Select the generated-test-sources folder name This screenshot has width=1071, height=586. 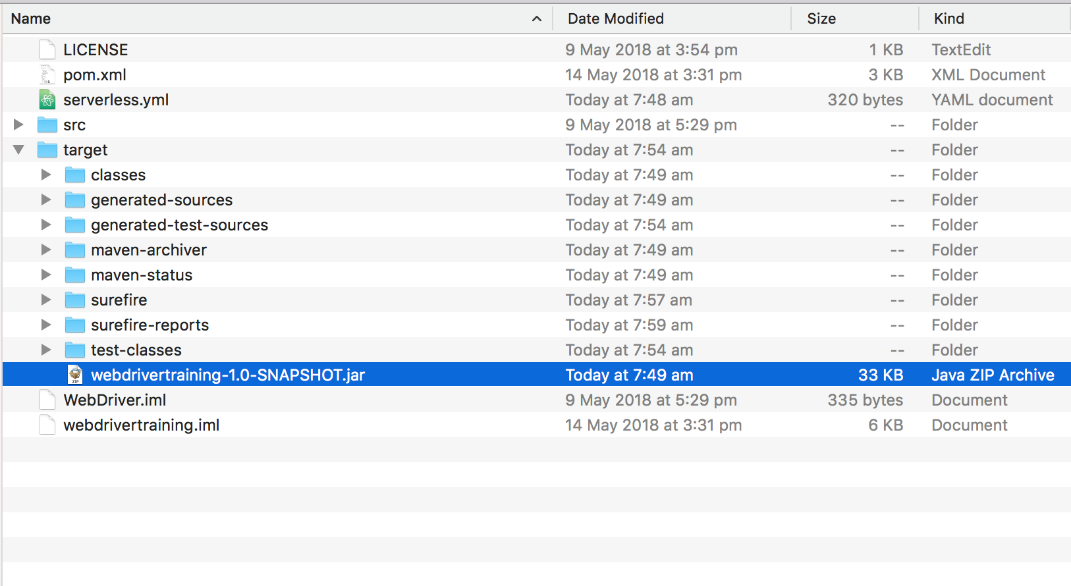tap(179, 225)
